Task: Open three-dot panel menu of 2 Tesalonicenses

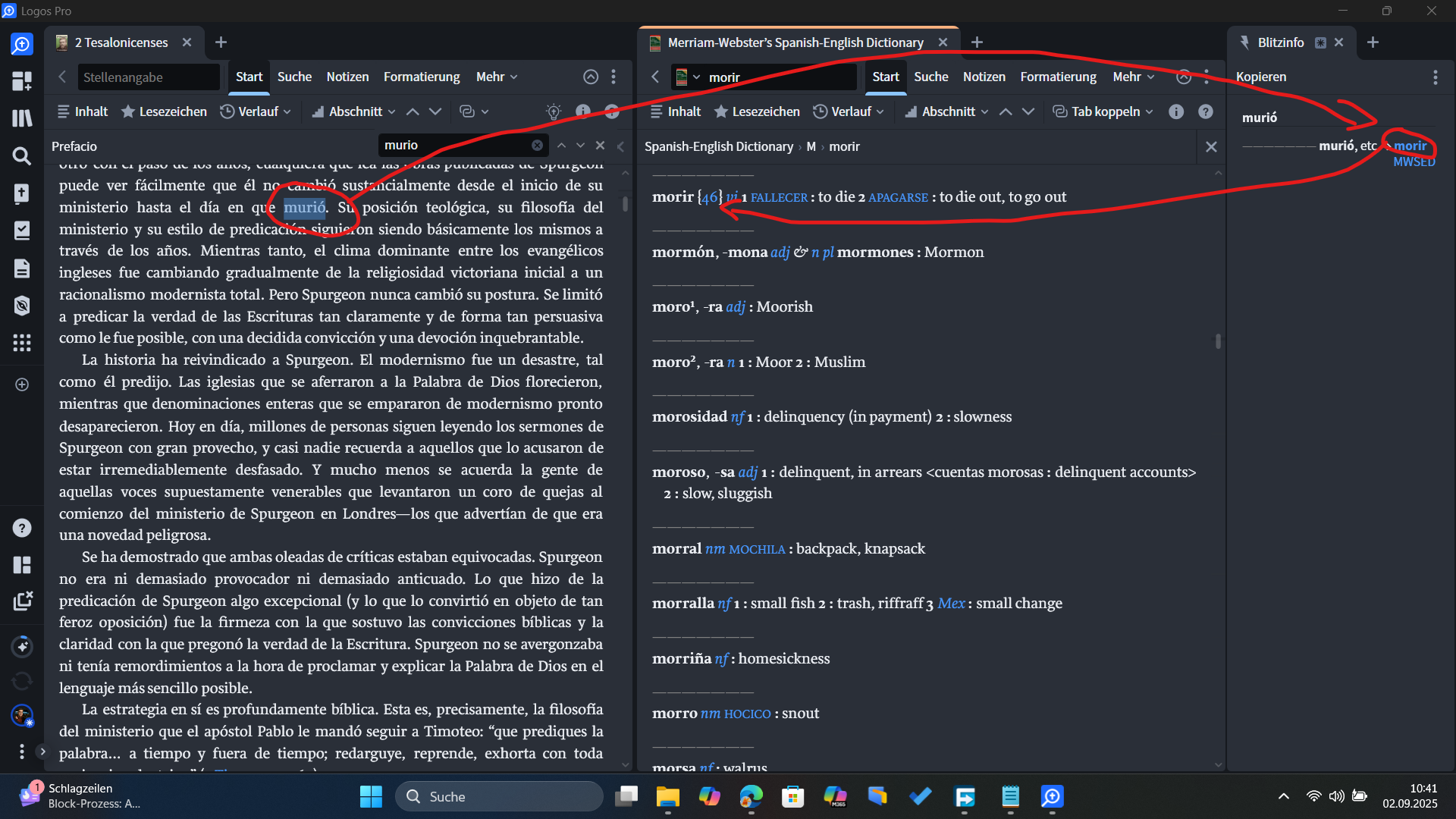Action: pos(613,77)
